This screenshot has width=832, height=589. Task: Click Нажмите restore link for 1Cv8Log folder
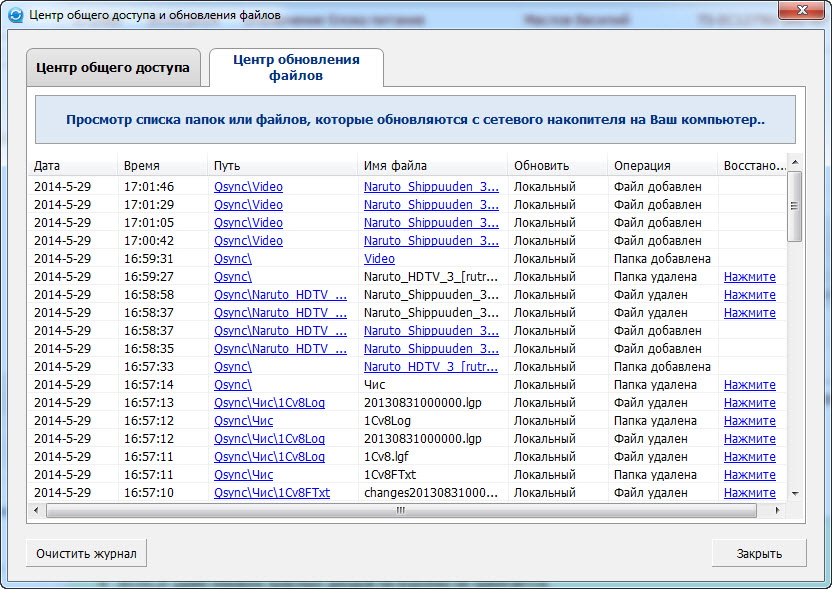750,421
